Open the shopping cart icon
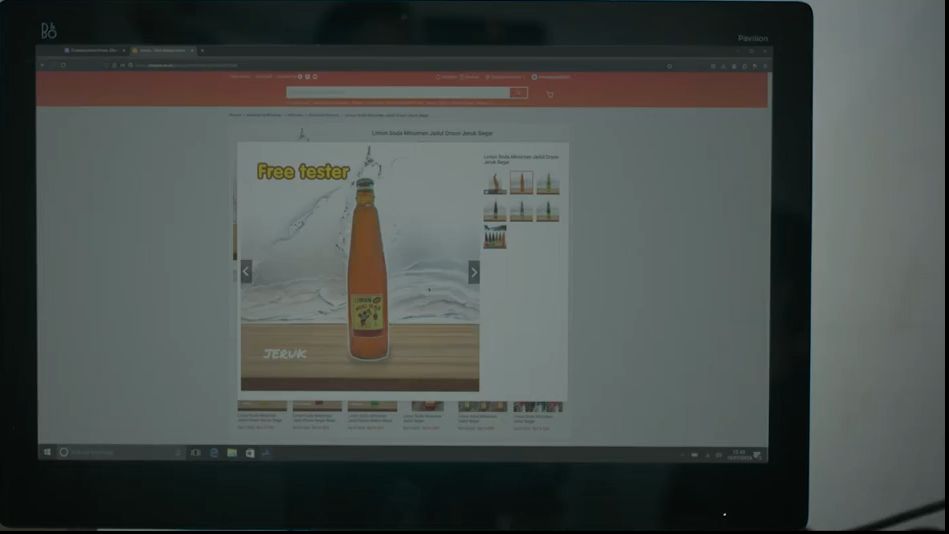Screen dimensions: 949x534 point(550,94)
